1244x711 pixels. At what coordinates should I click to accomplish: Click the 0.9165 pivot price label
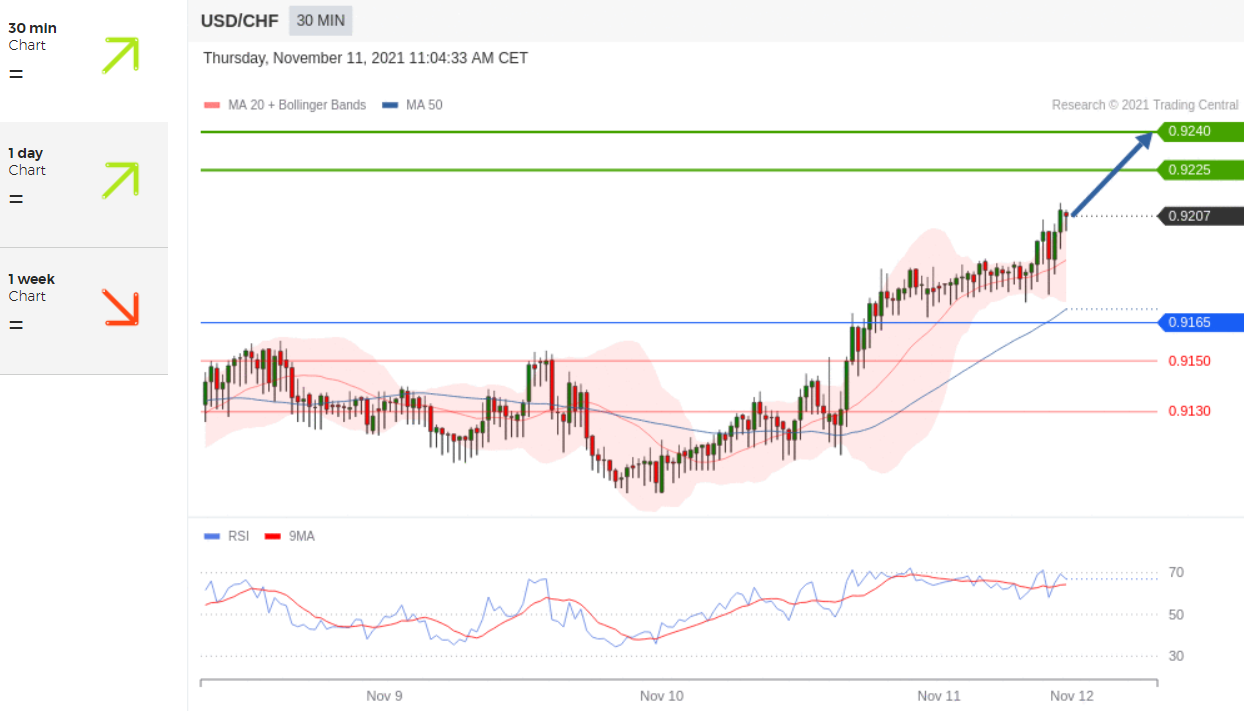click(1200, 322)
